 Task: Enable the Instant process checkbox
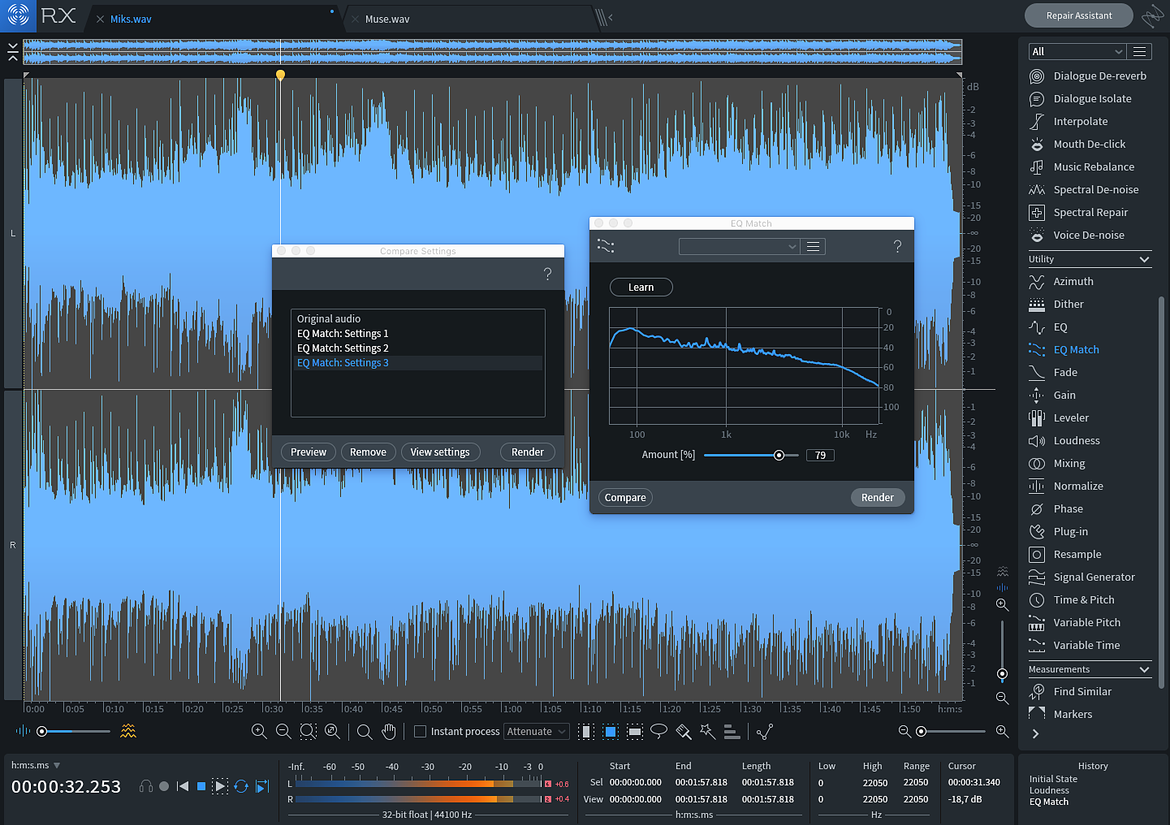pos(420,732)
